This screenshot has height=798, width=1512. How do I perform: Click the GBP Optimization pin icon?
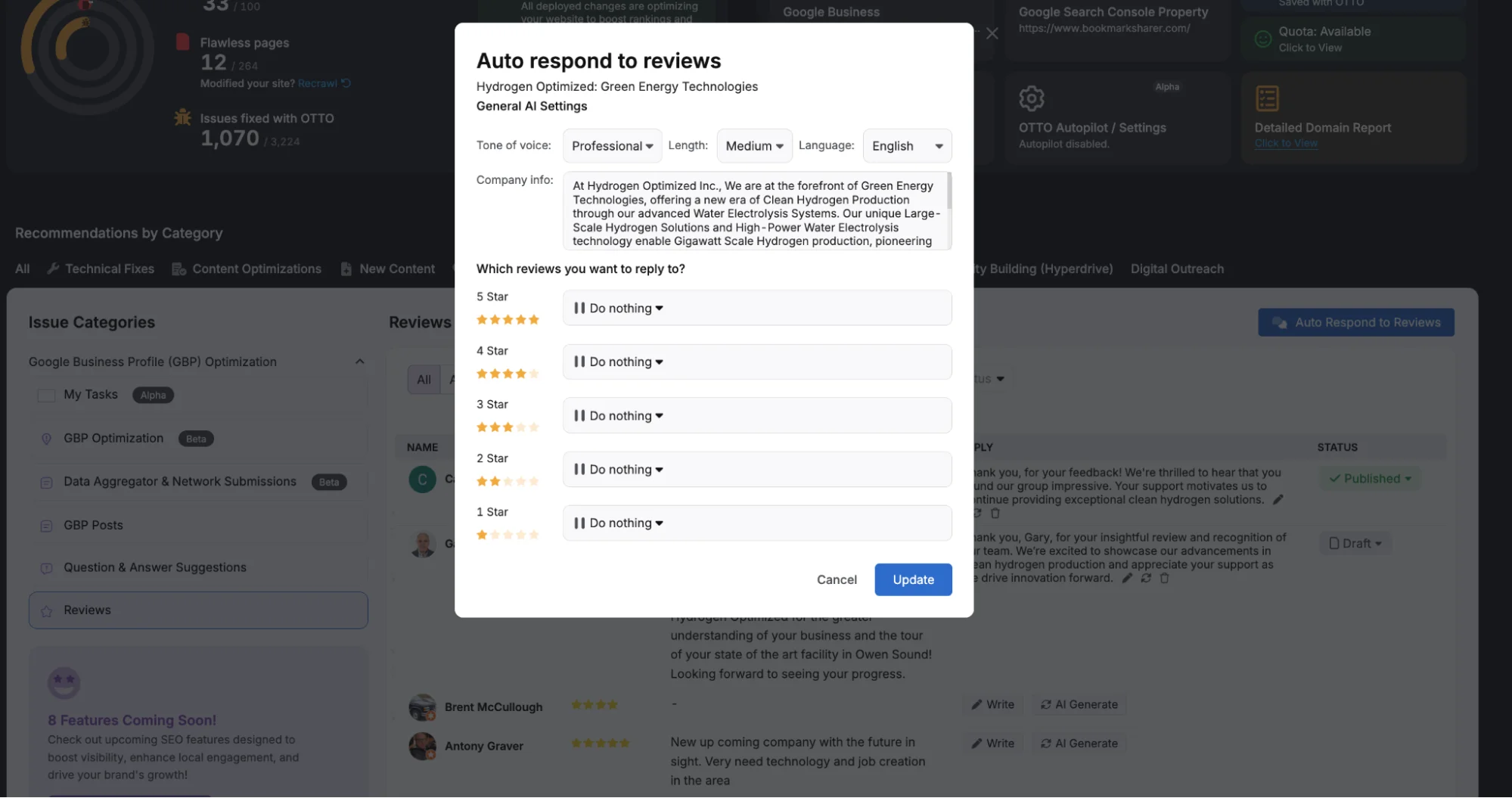tap(46, 439)
